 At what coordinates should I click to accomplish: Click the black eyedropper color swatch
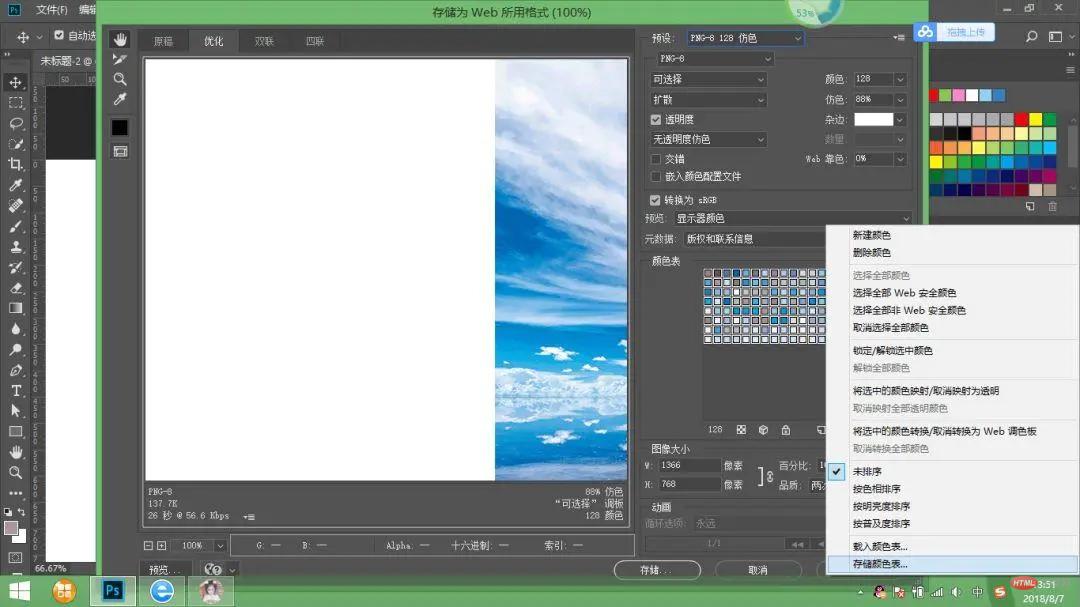(x=120, y=127)
